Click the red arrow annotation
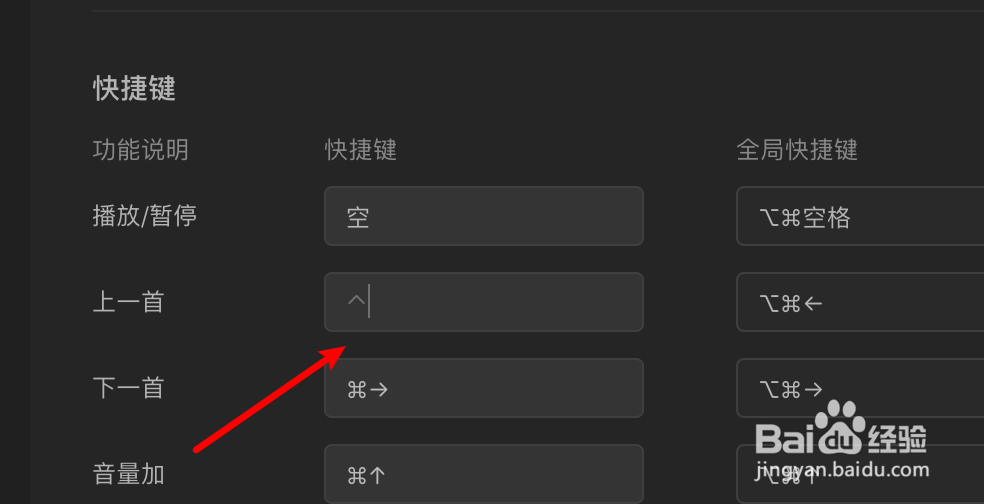Viewport: 984px width, 504px height. click(270, 398)
